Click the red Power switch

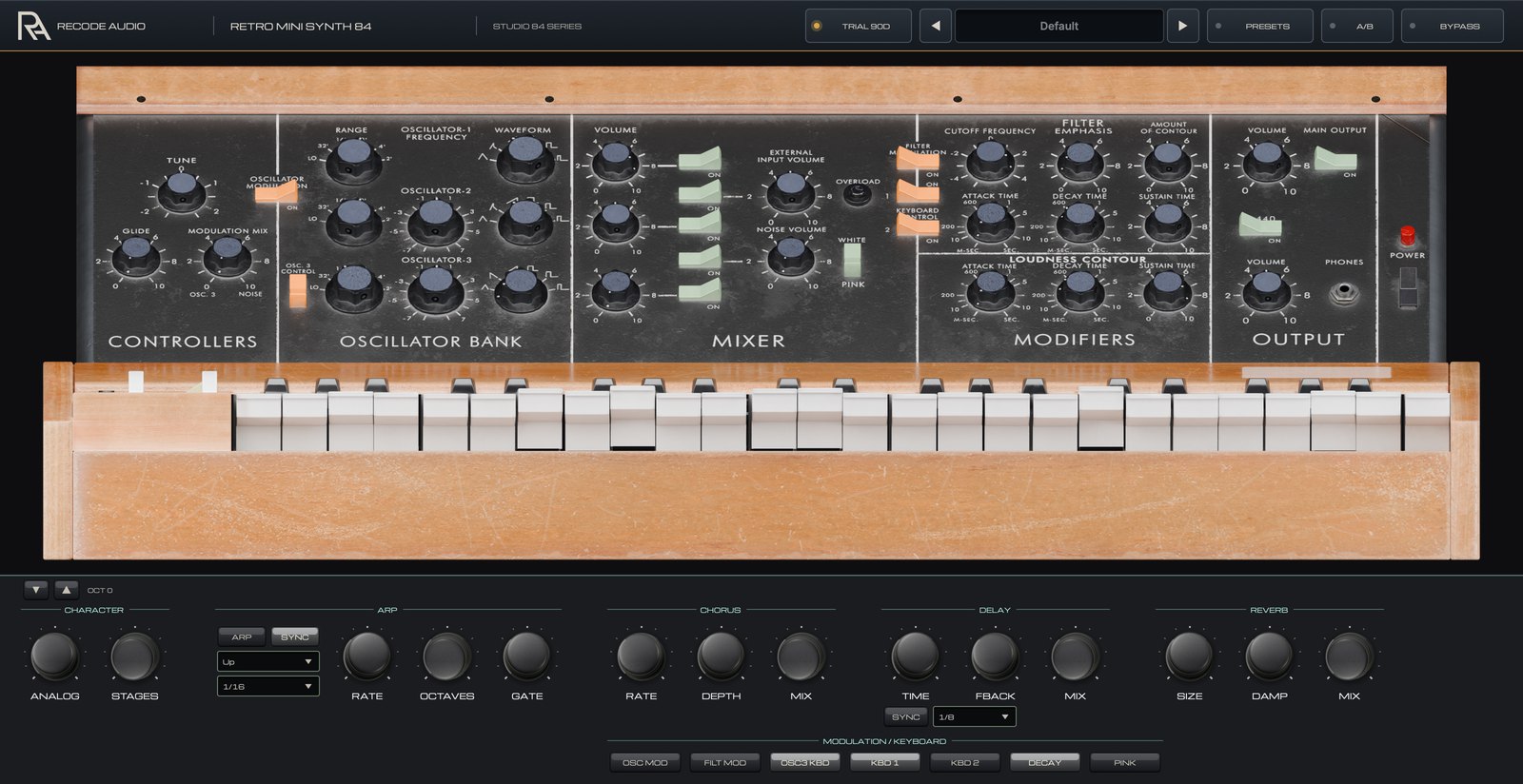(1407, 236)
